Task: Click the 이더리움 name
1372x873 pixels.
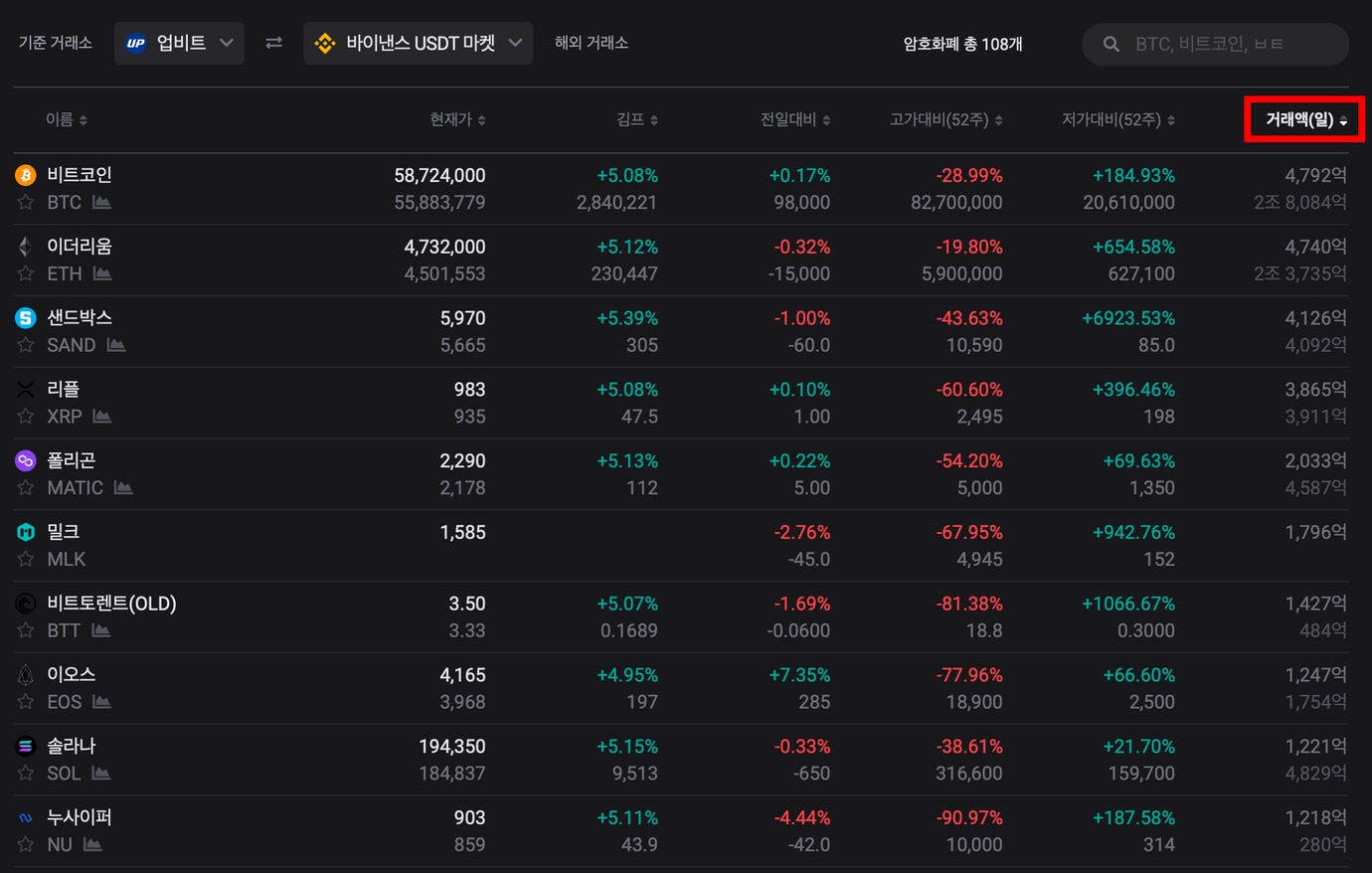Action: (80, 247)
